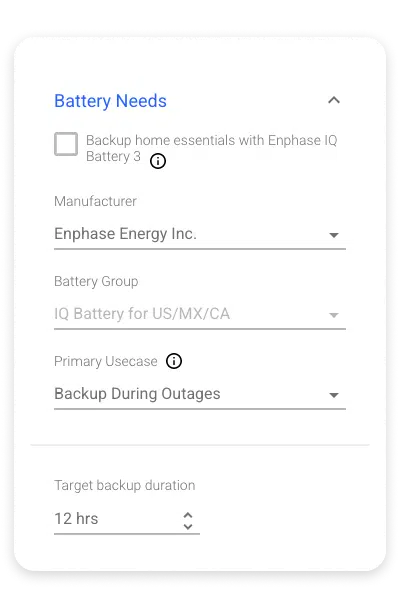Click the Battery Needs heading
Screen dimensions: 400x608
(110, 101)
